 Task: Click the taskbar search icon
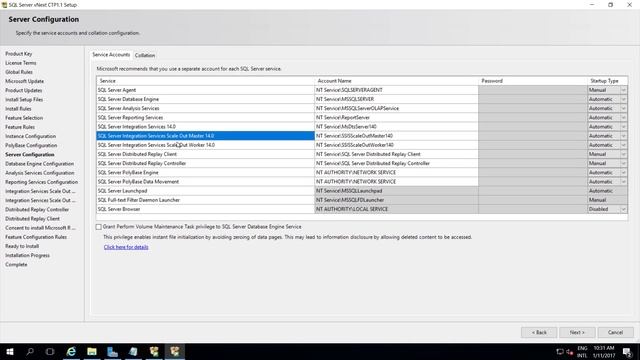pos(30,351)
